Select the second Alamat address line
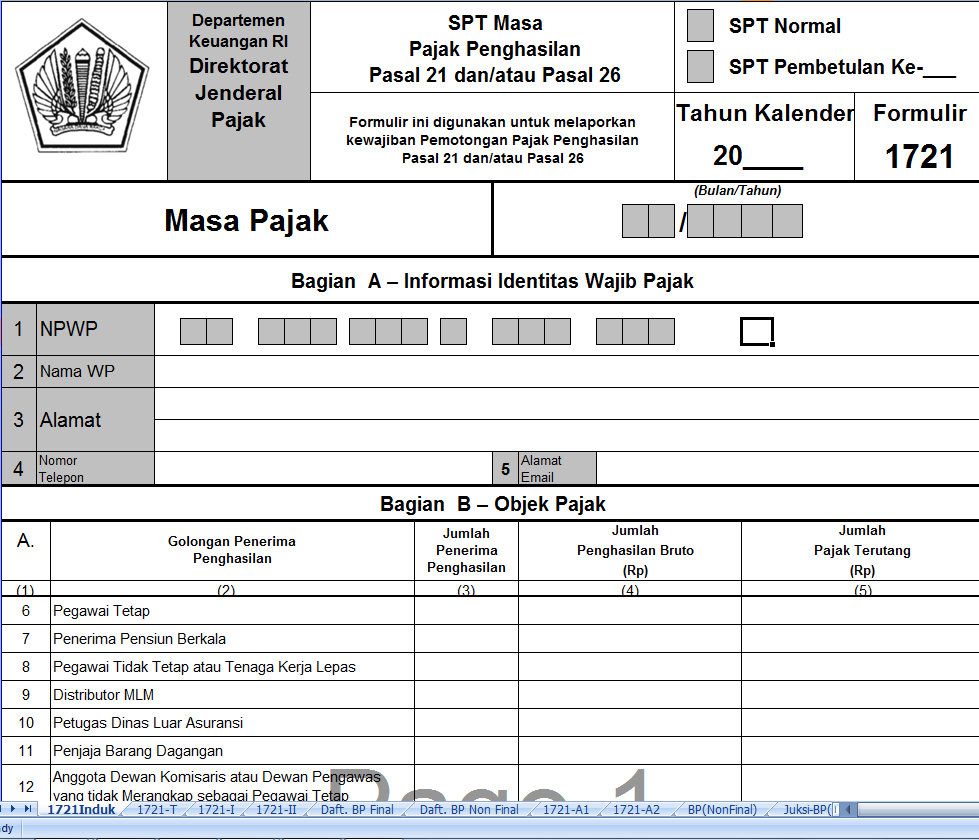The height and width of the screenshot is (840, 979). click(566, 435)
